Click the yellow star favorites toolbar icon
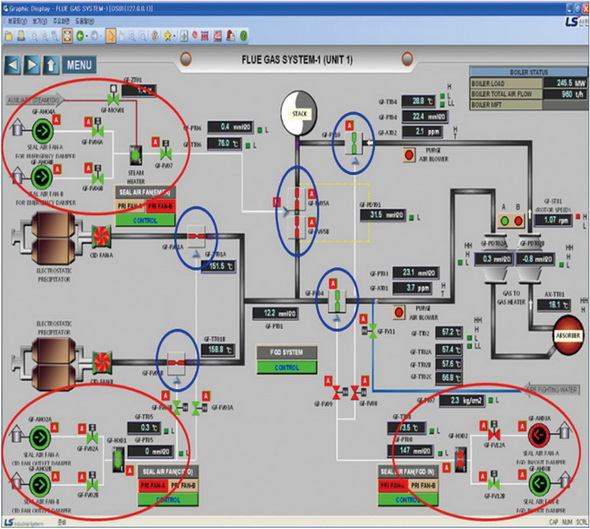 click(x=167, y=36)
